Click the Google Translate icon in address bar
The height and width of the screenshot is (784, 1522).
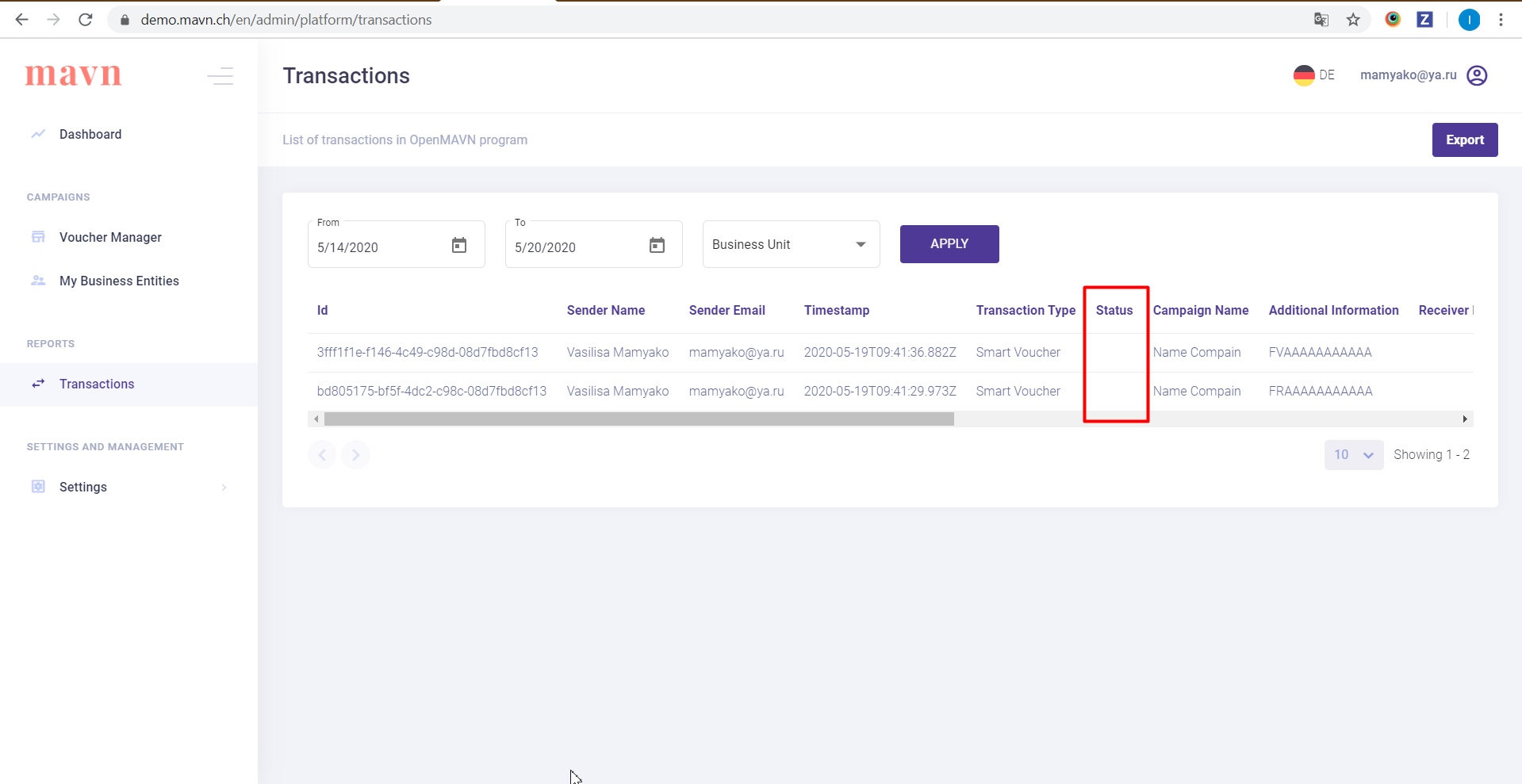click(x=1321, y=19)
